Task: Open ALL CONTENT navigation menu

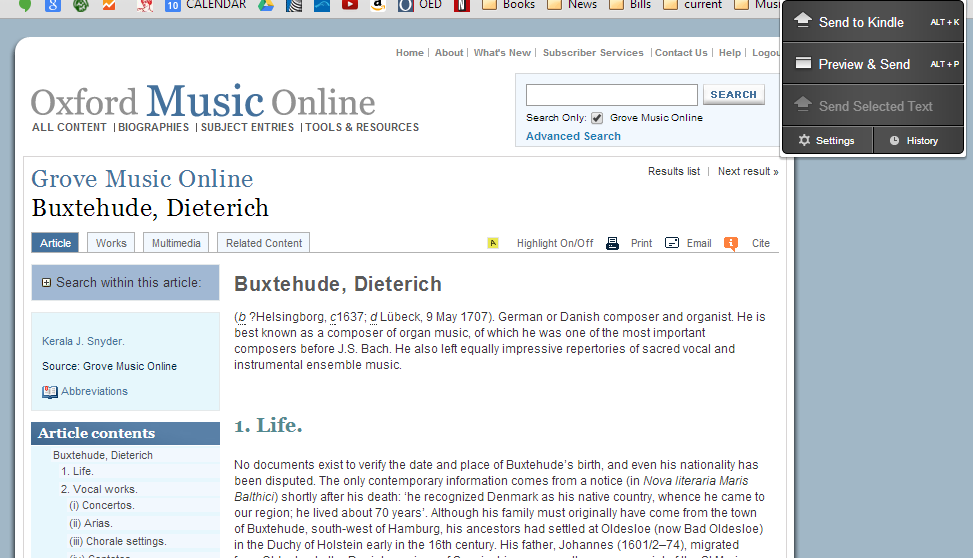Action: (70, 127)
